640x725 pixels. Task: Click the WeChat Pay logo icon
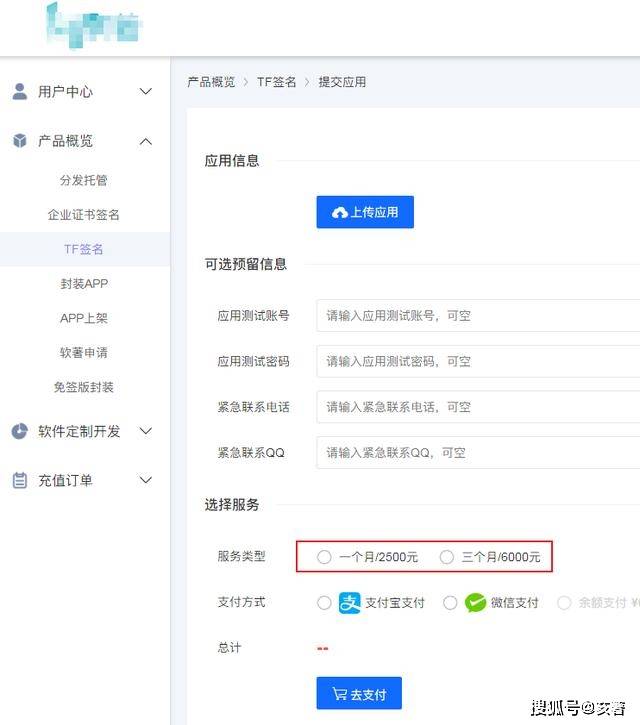point(475,603)
